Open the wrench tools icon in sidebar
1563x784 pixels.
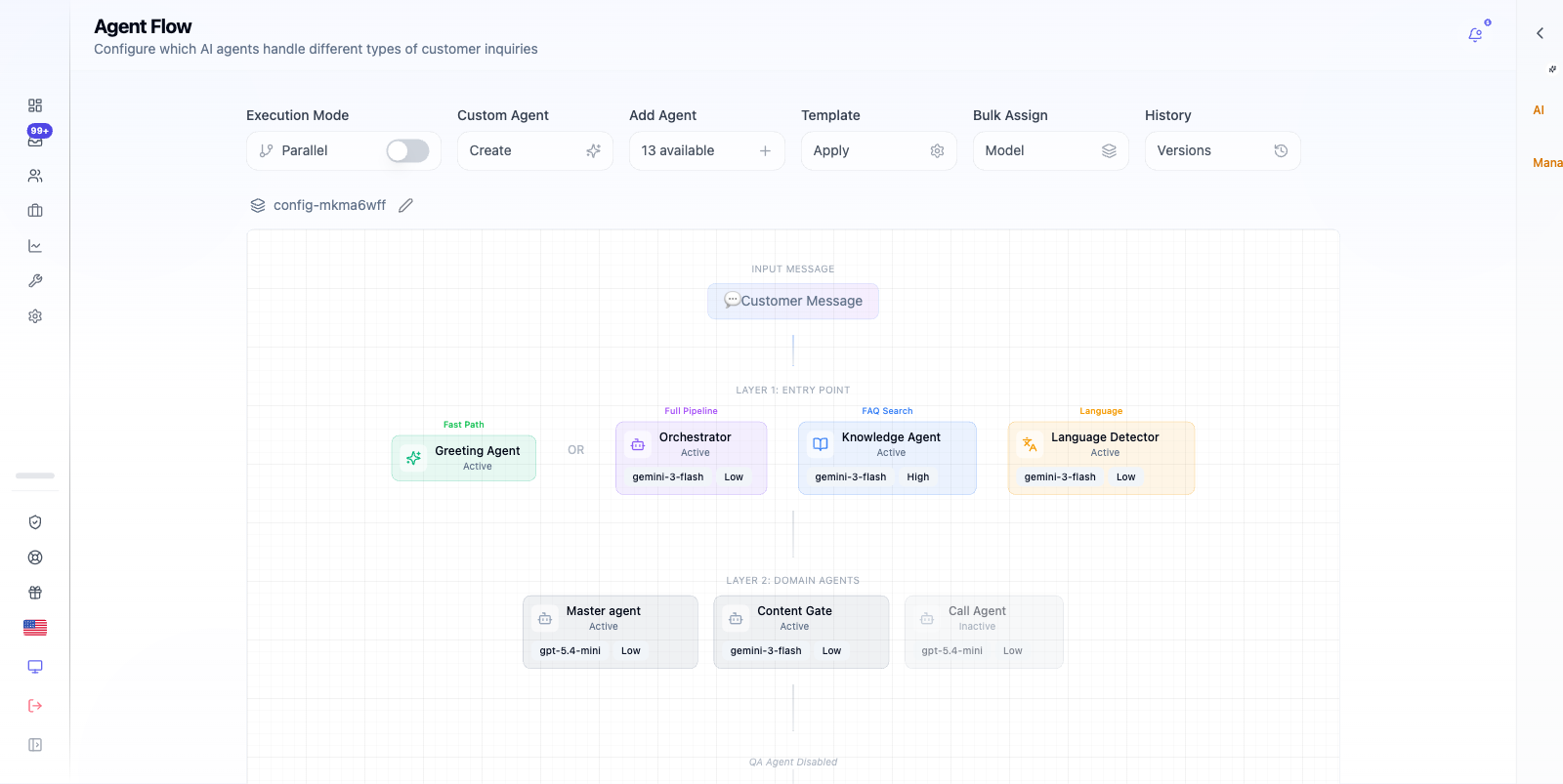click(x=35, y=281)
